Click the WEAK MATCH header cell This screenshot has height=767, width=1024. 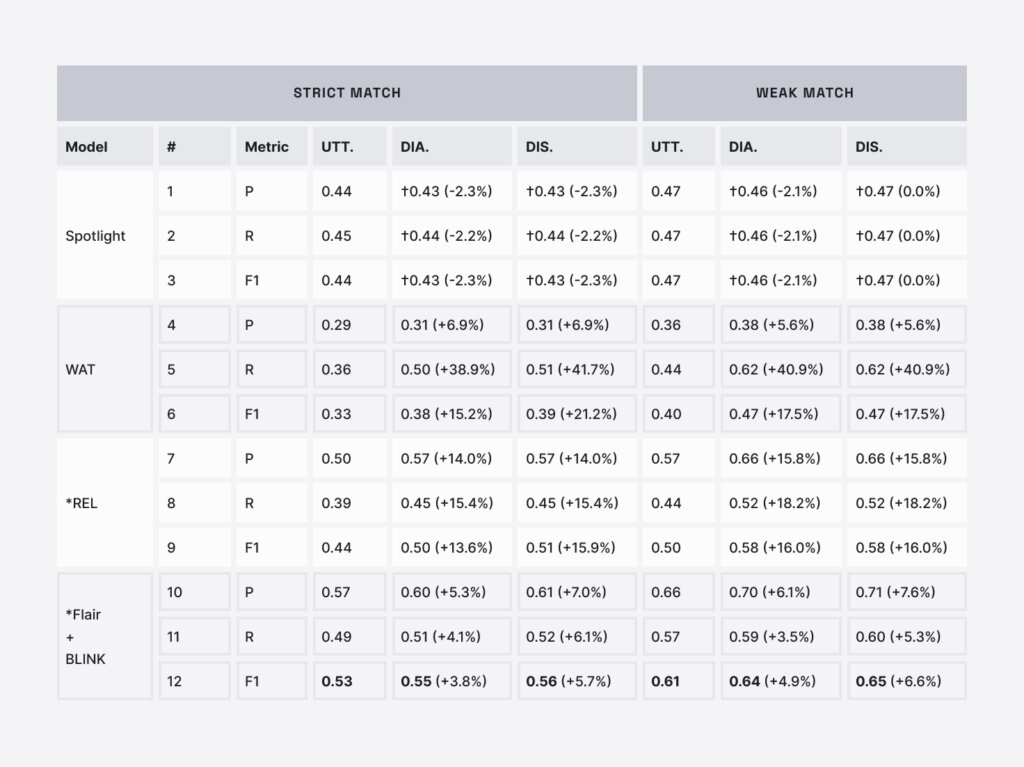click(x=804, y=93)
